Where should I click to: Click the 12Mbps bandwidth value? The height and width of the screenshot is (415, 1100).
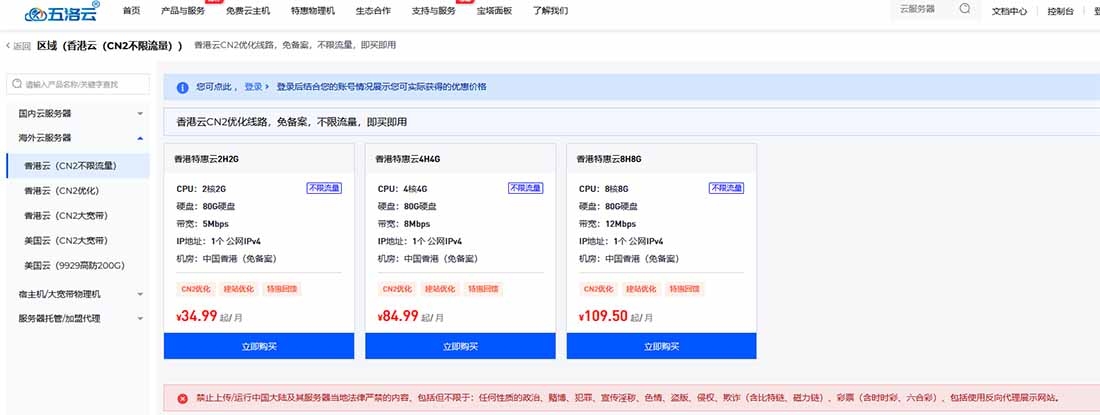point(620,224)
